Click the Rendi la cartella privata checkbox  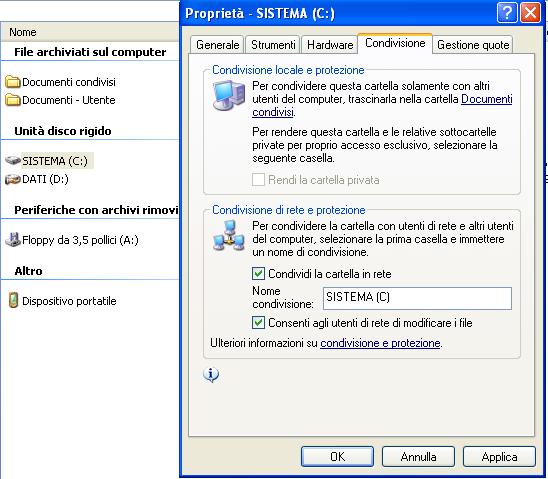click(258, 180)
